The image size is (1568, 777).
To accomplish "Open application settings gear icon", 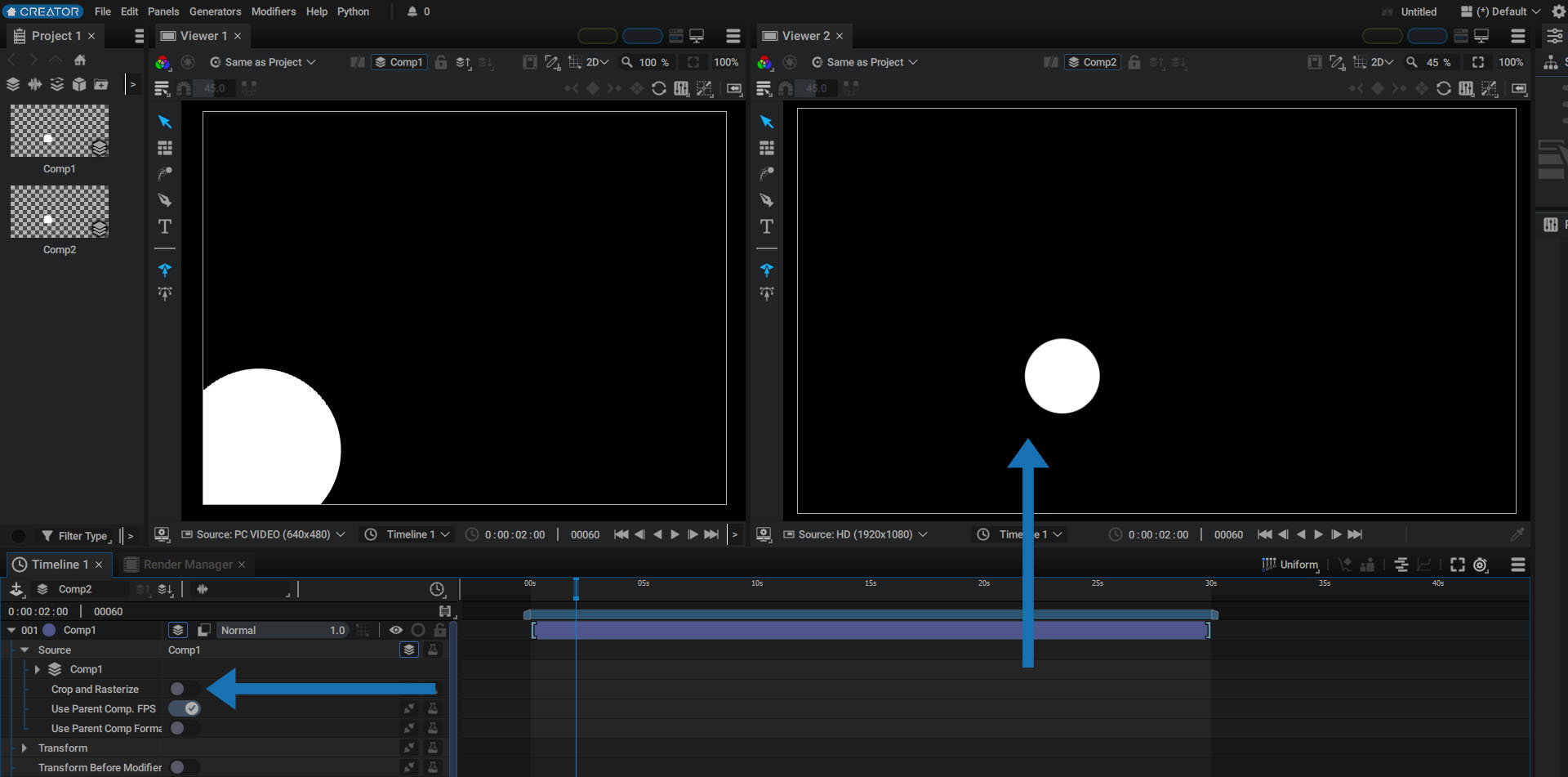I will 1558,11.
